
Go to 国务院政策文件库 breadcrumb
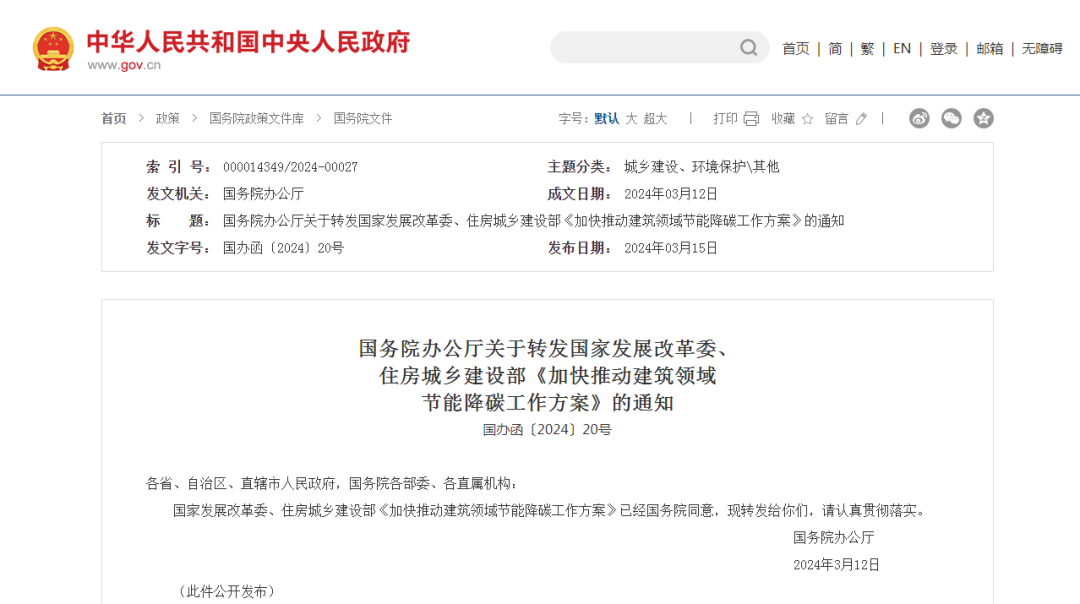click(x=256, y=118)
